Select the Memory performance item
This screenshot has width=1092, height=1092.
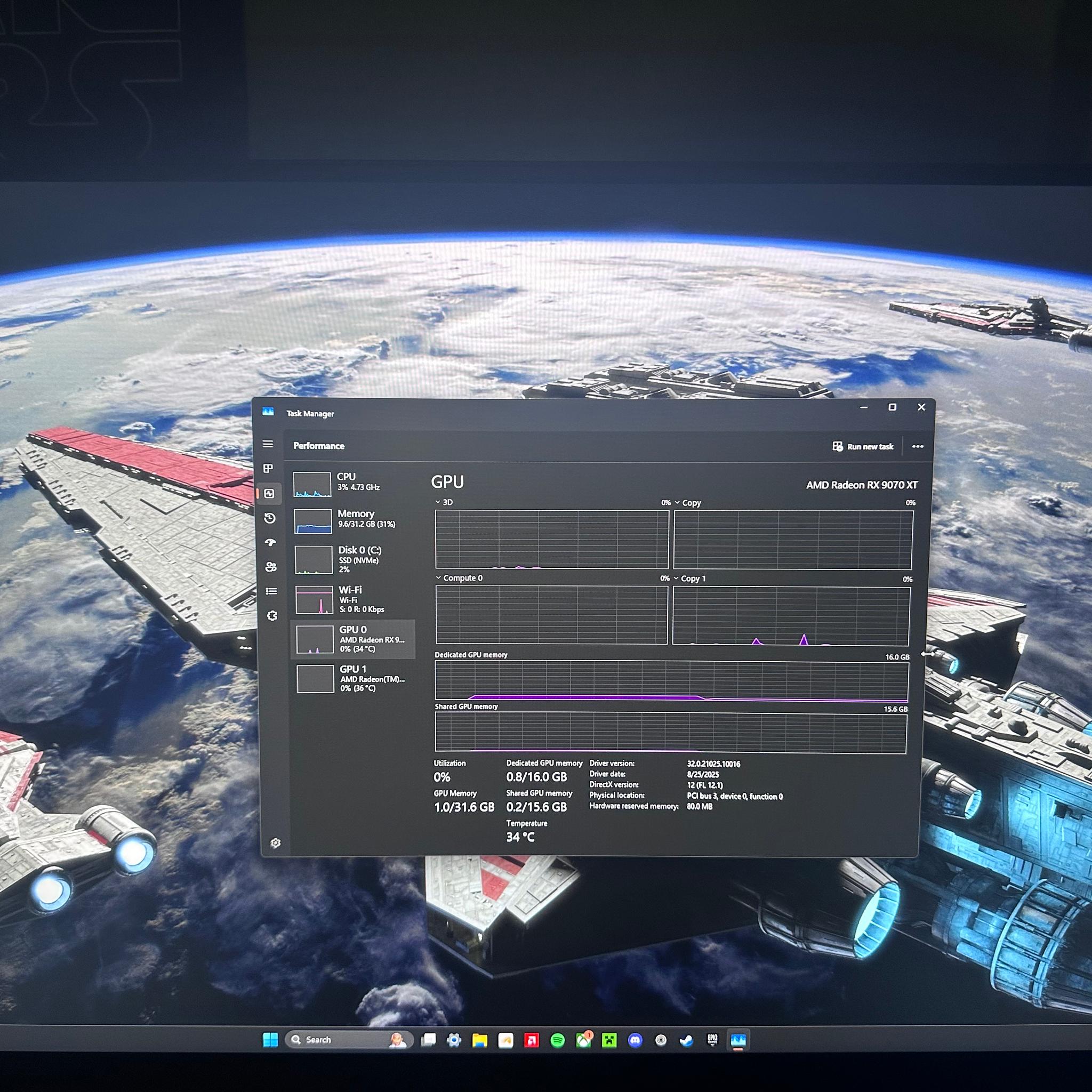pyautogui.click(x=352, y=520)
